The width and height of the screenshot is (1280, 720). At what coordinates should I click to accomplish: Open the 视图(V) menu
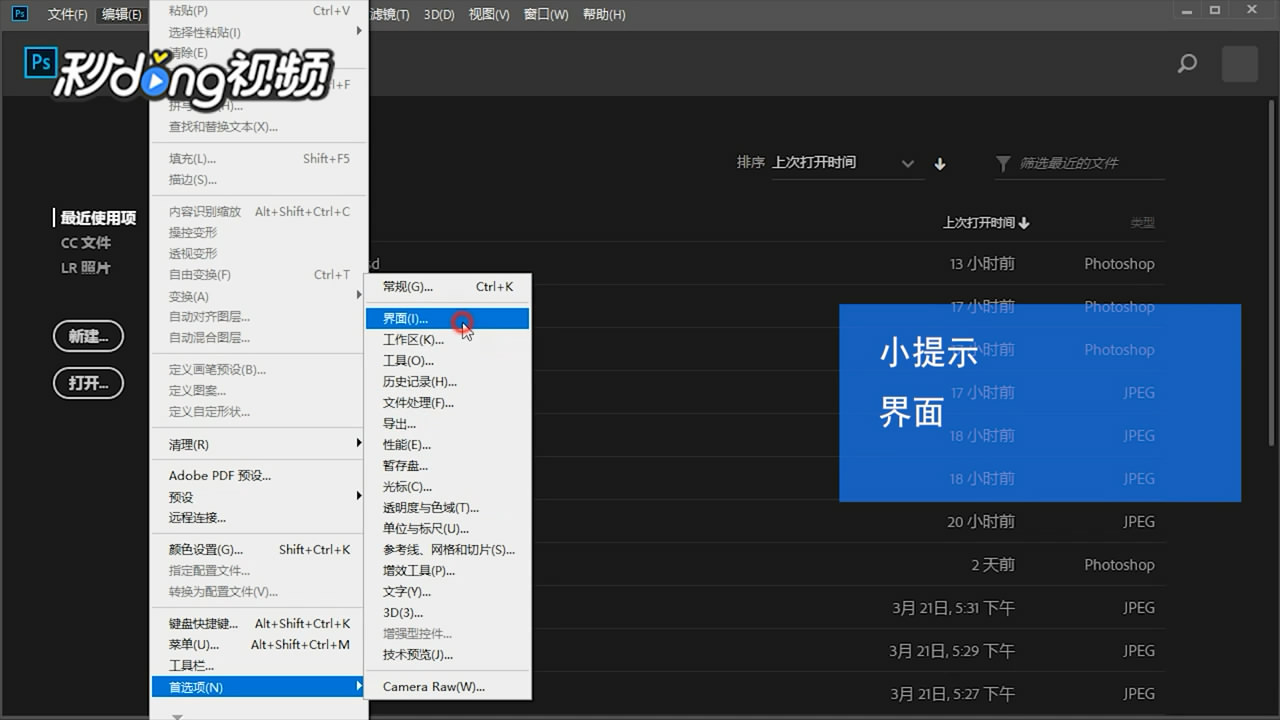pos(489,14)
